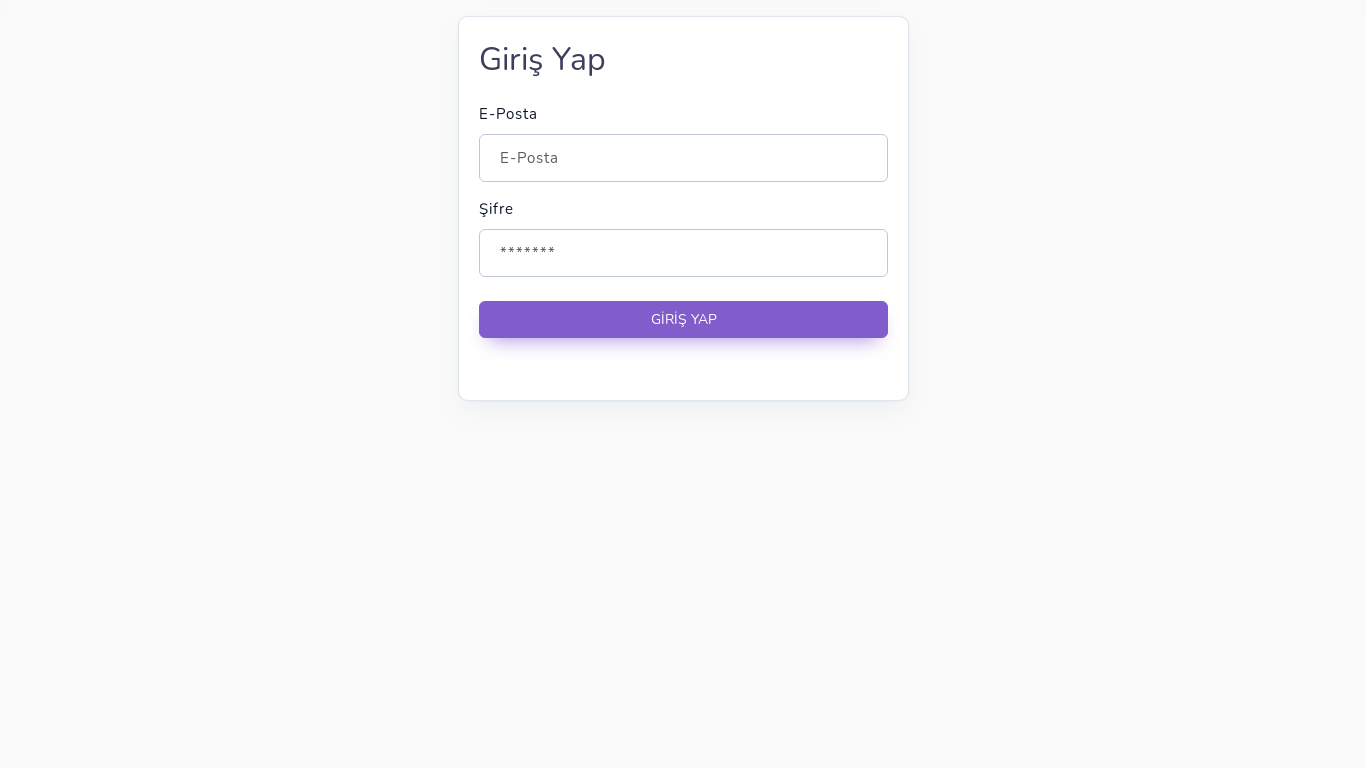Click the gray page background below the login card

683,580
